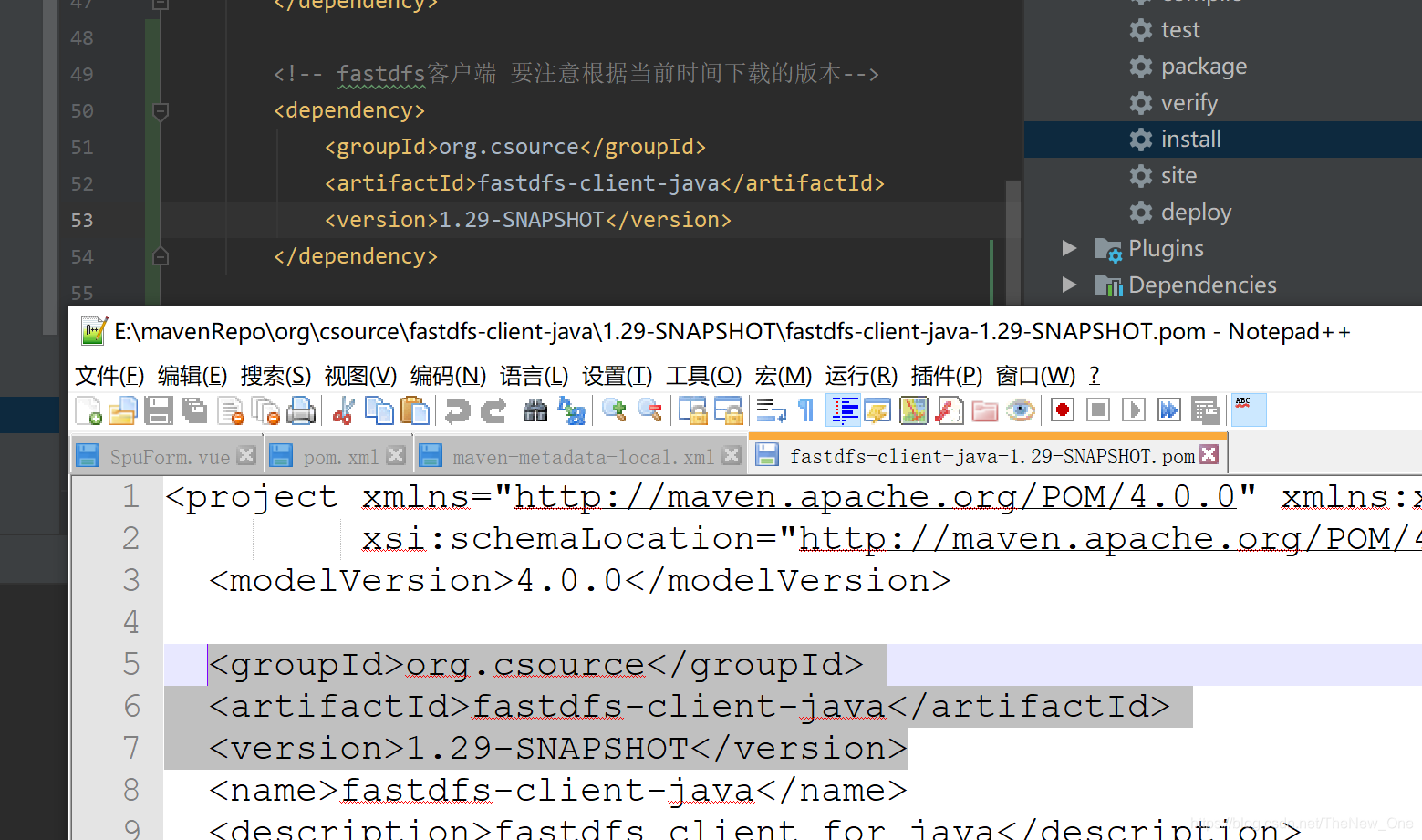This screenshot has width=1422, height=840.
Task: Open the 设置(T) menu
Action: click(618, 376)
